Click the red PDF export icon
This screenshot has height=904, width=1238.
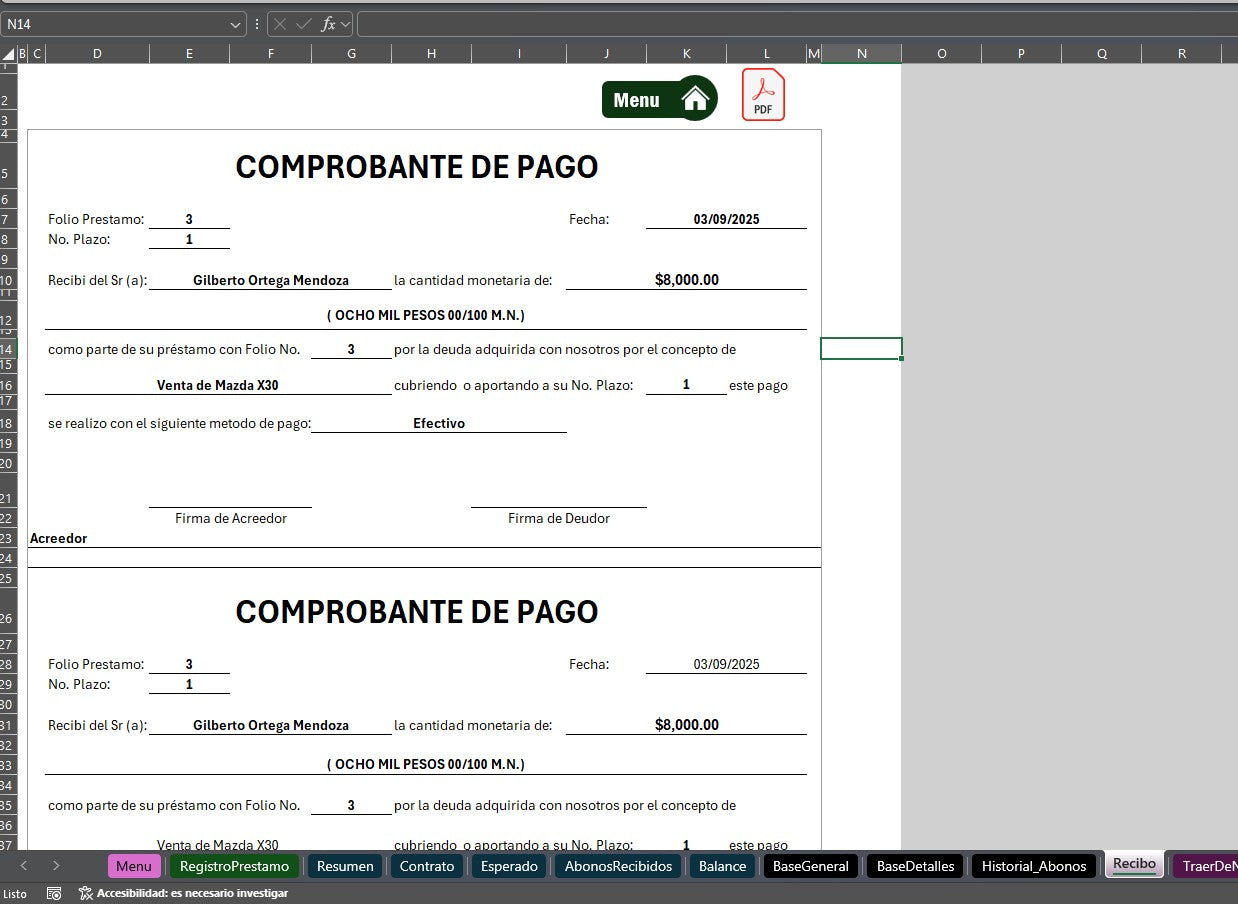click(763, 95)
